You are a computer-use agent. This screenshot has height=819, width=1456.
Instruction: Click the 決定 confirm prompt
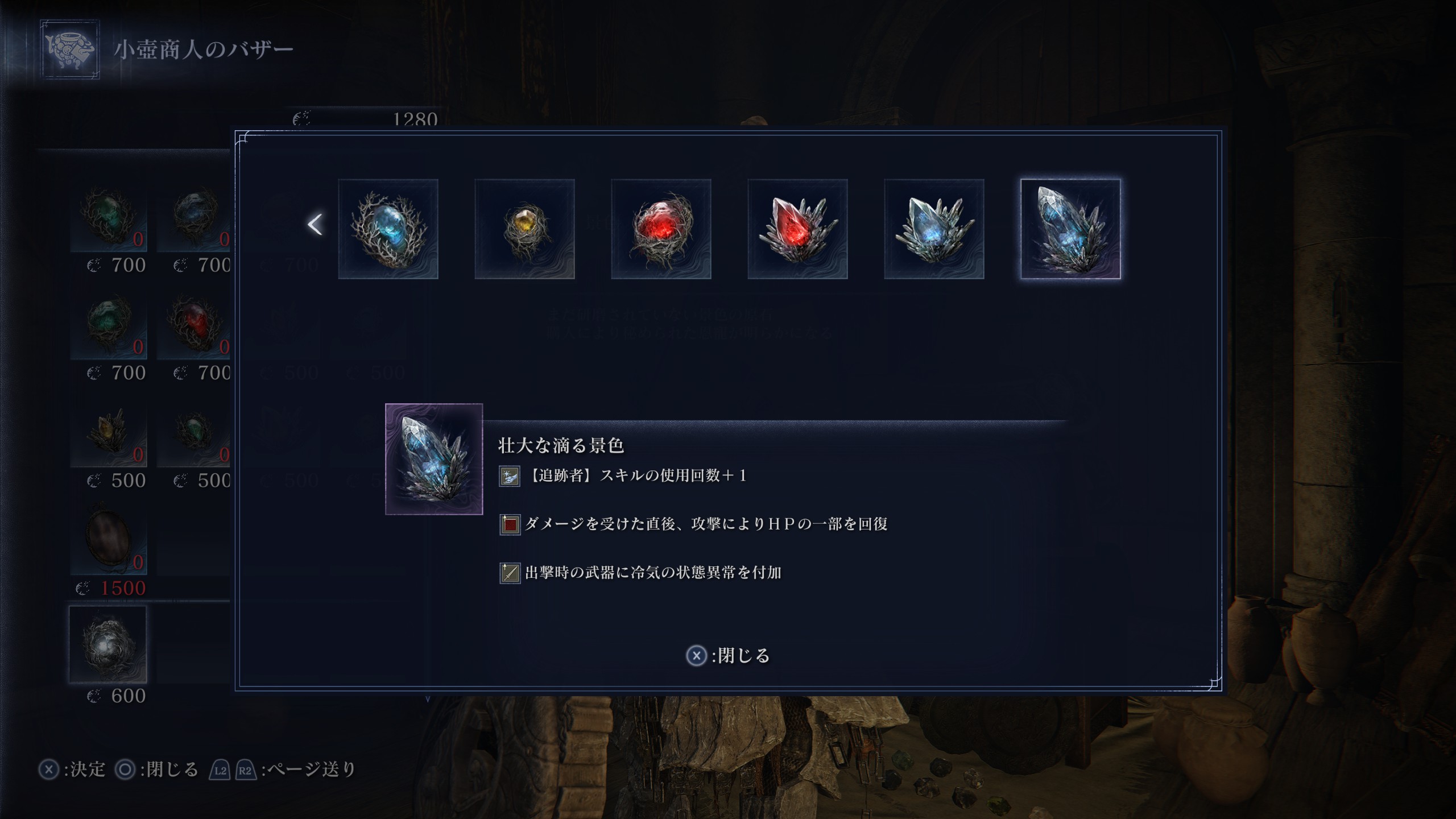[x=72, y=770]
